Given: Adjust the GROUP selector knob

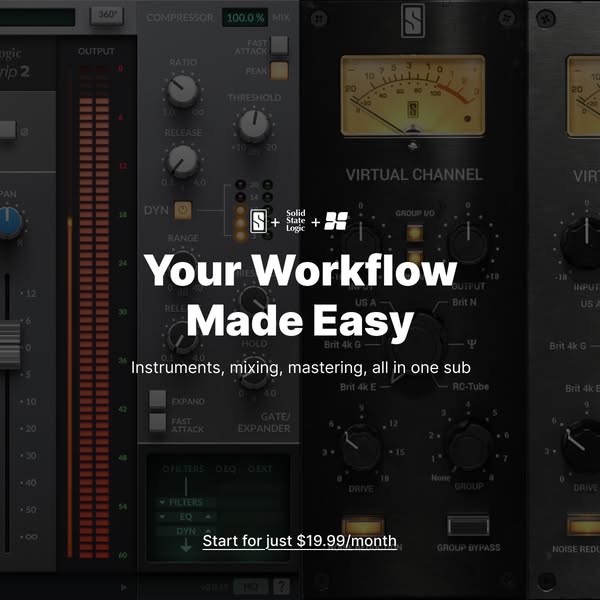Looking at the screenshot, I should [x=469, y=447].
